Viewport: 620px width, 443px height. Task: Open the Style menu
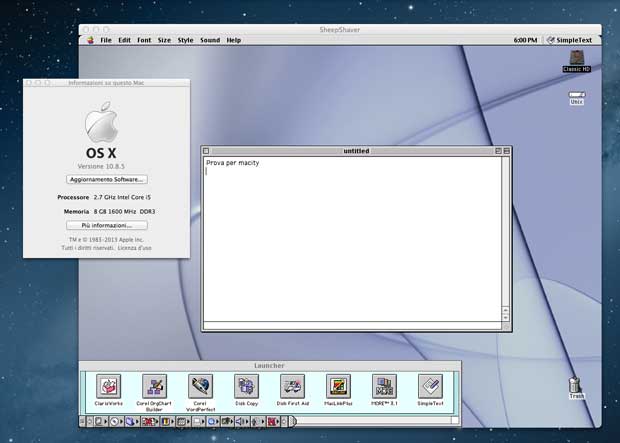(185, 40)
